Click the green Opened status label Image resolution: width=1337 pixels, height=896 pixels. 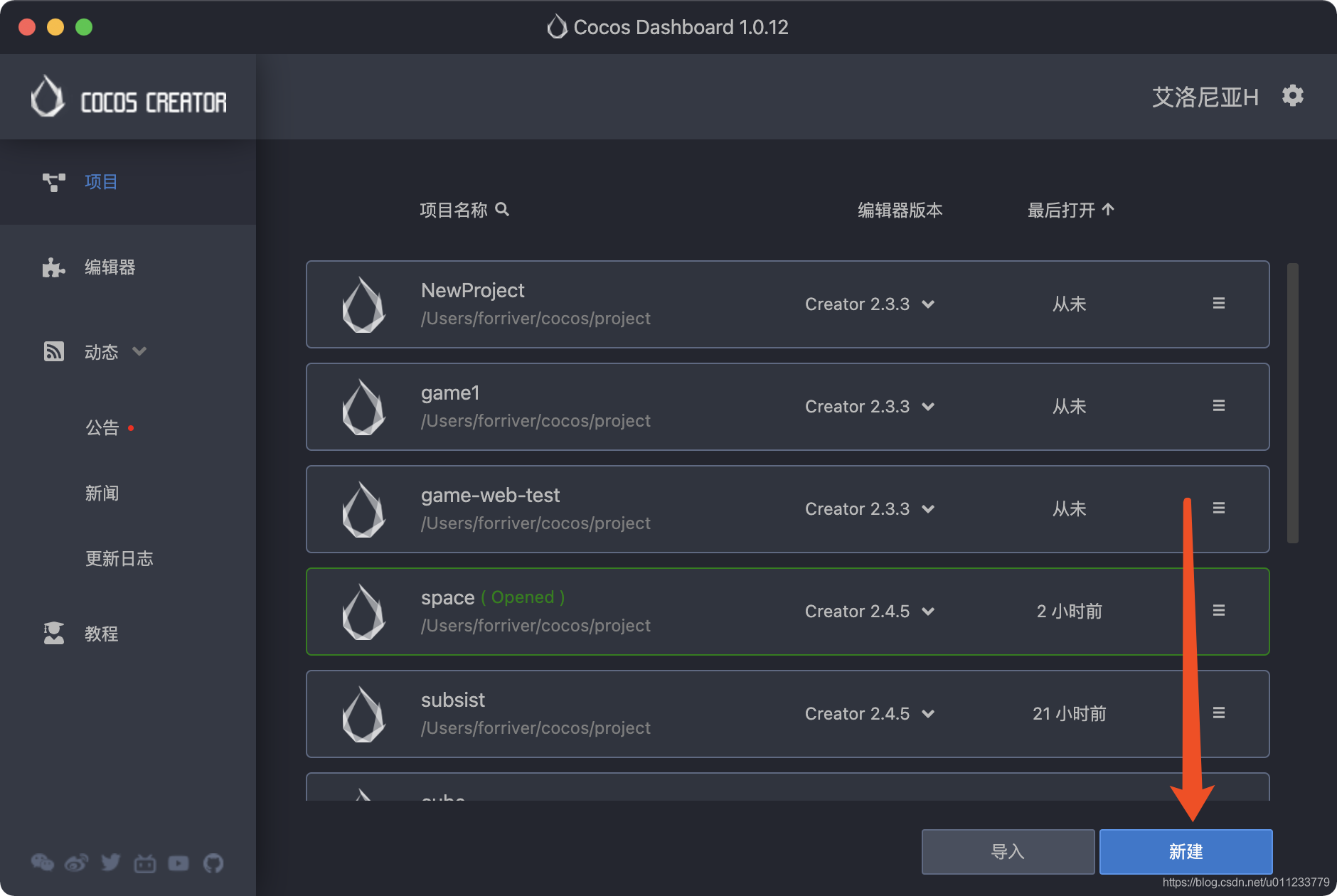point(523,597)
